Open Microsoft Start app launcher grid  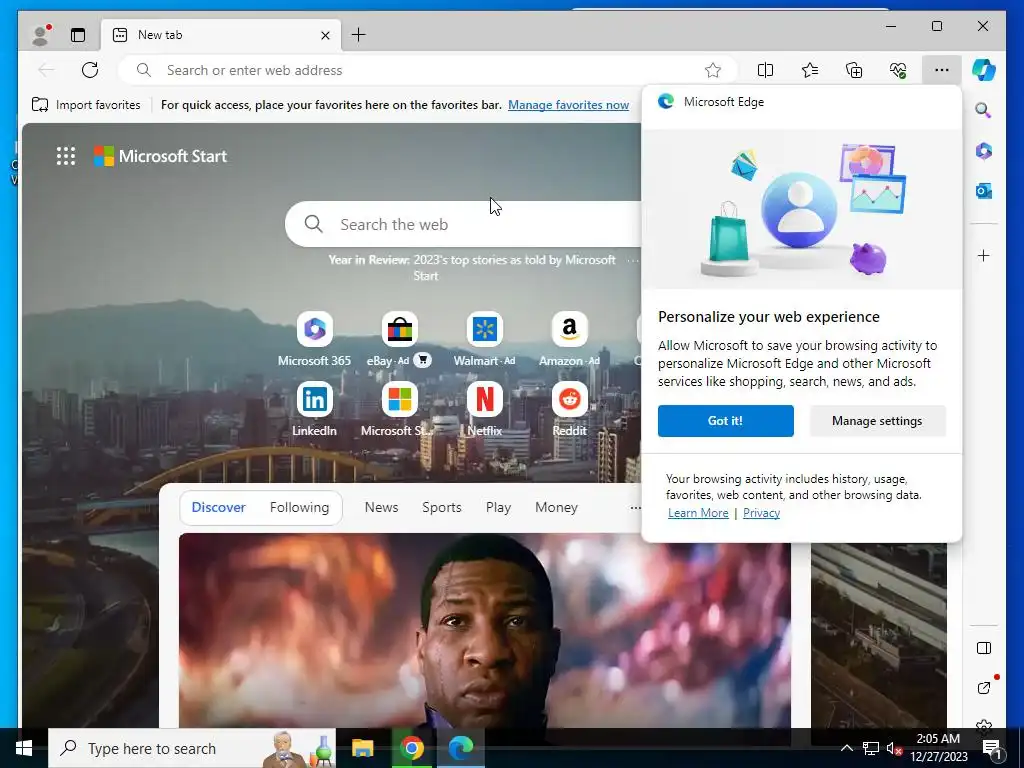click(66, 156)
